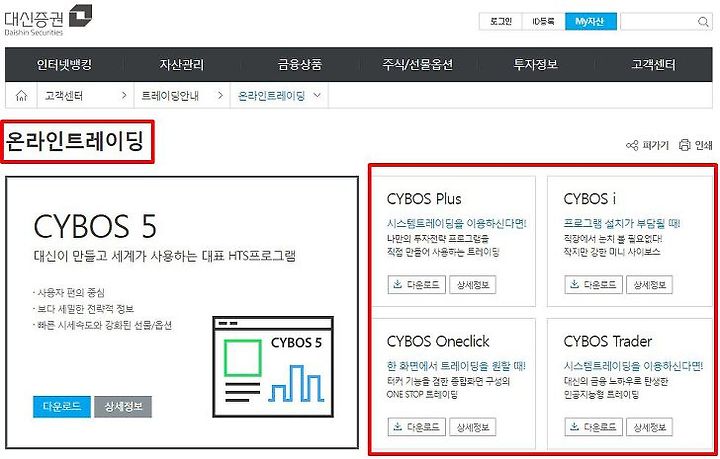Image resolution: width=720 pixels, height=459 pixels.
Task: View CYBOS Plus 상세정보
Action: (473, 285)
